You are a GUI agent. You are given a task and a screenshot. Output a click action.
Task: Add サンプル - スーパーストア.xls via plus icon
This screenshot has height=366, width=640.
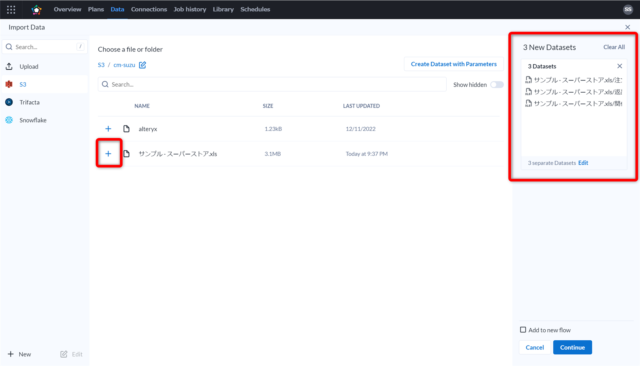point(108,154)
